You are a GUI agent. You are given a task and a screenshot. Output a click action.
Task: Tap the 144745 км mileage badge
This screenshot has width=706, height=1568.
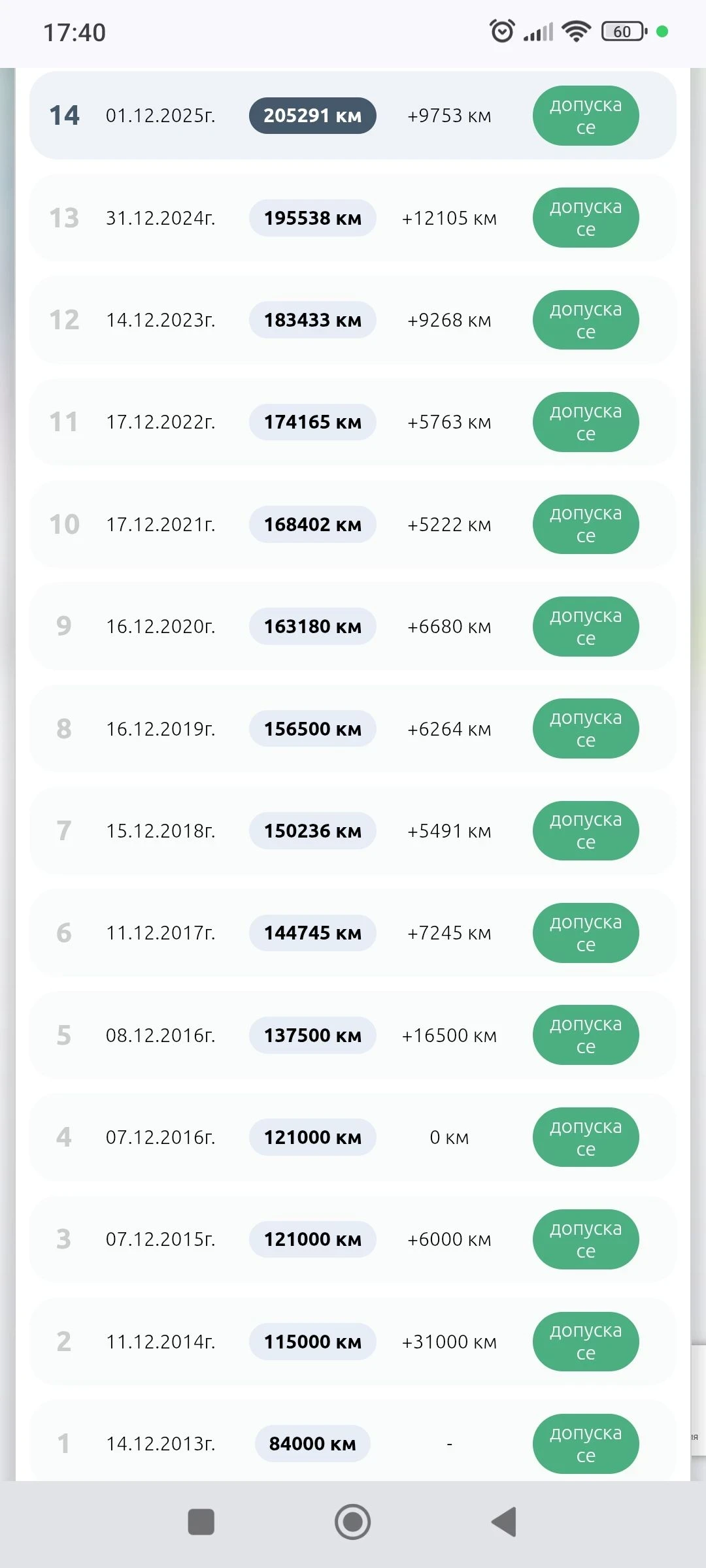pyautogui.click(x=312, y=933)
